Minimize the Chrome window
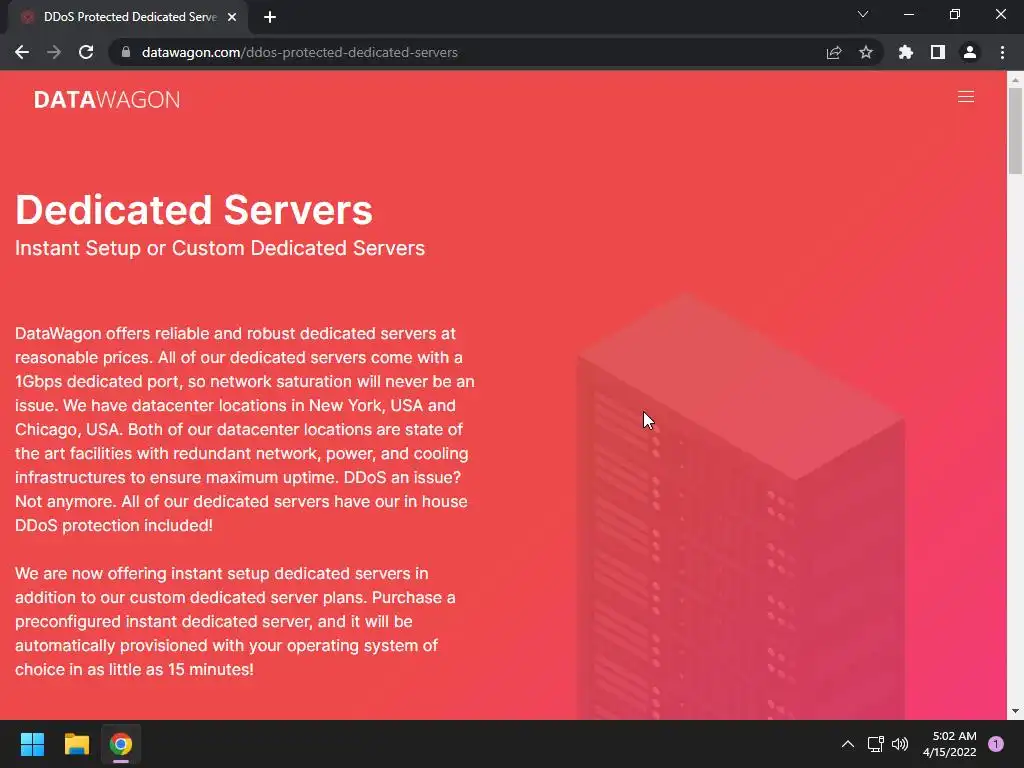1024x768 pixels. [909, 14]
